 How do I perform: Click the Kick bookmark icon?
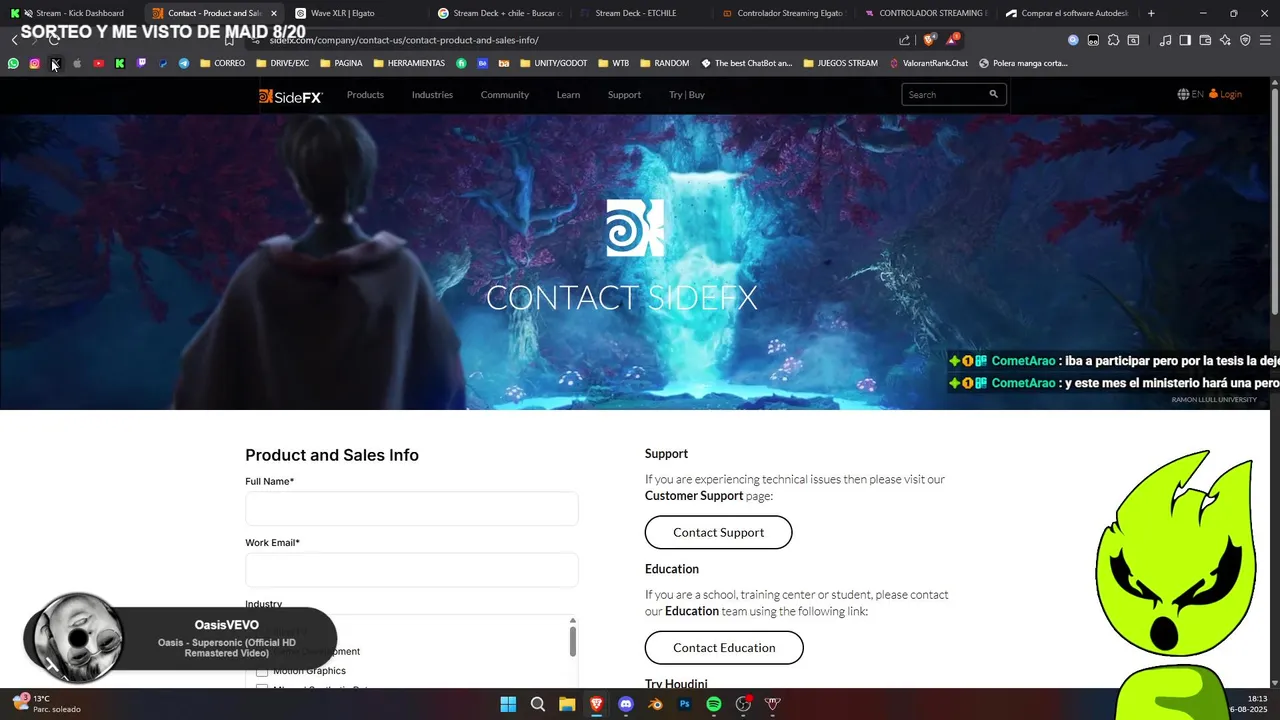[120, 63]
